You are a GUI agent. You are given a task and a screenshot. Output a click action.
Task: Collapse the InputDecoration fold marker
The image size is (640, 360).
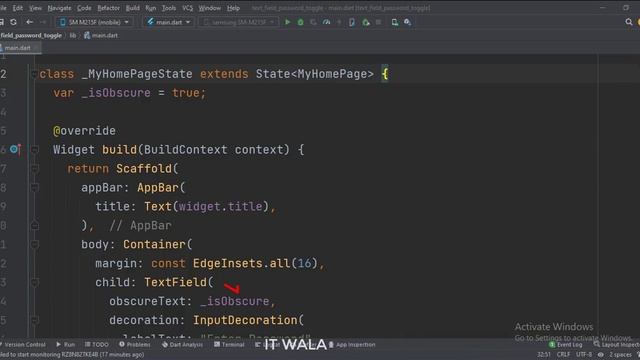click(35, 320)
